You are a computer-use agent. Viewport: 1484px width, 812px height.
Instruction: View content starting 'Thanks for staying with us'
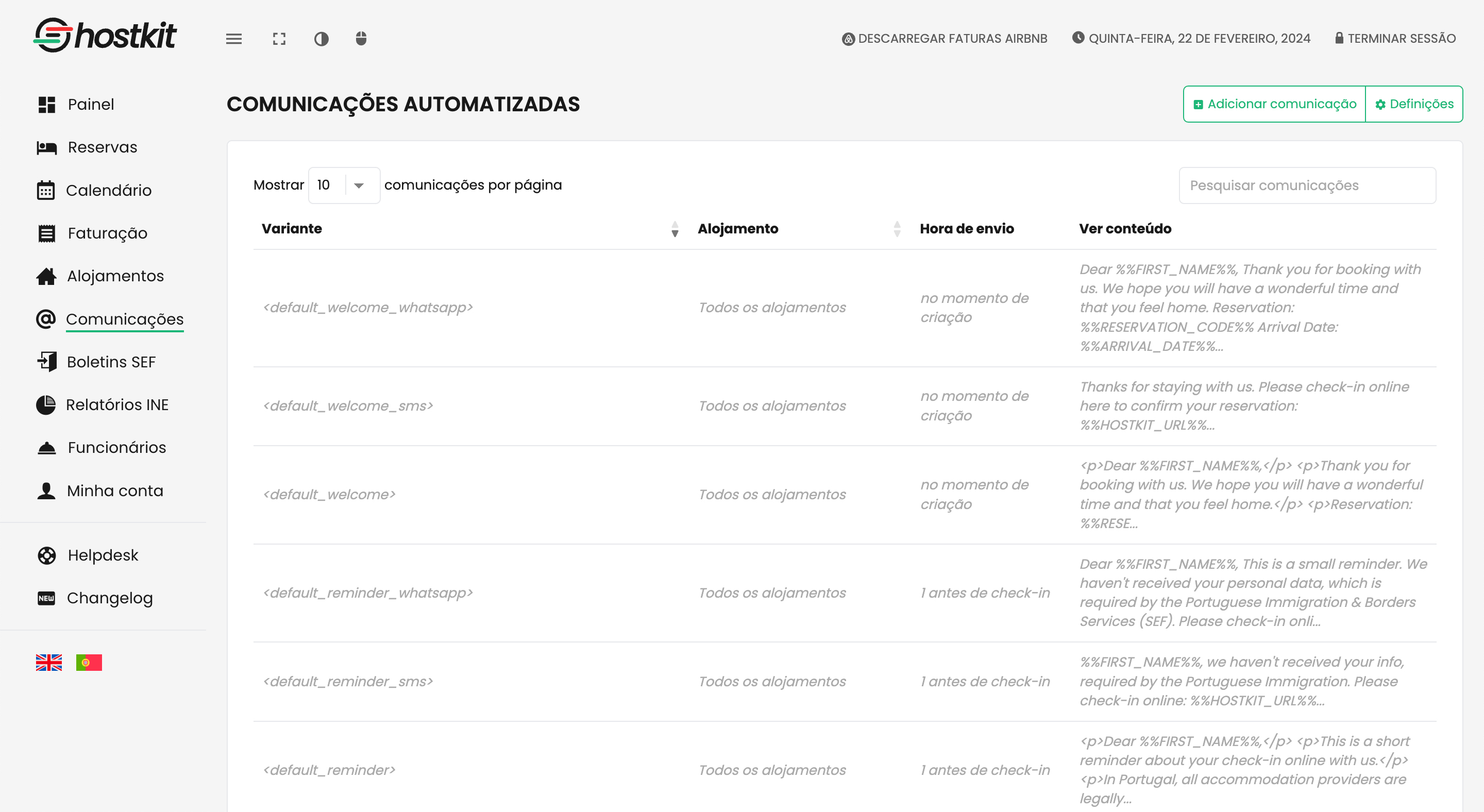click(1244, 406)
